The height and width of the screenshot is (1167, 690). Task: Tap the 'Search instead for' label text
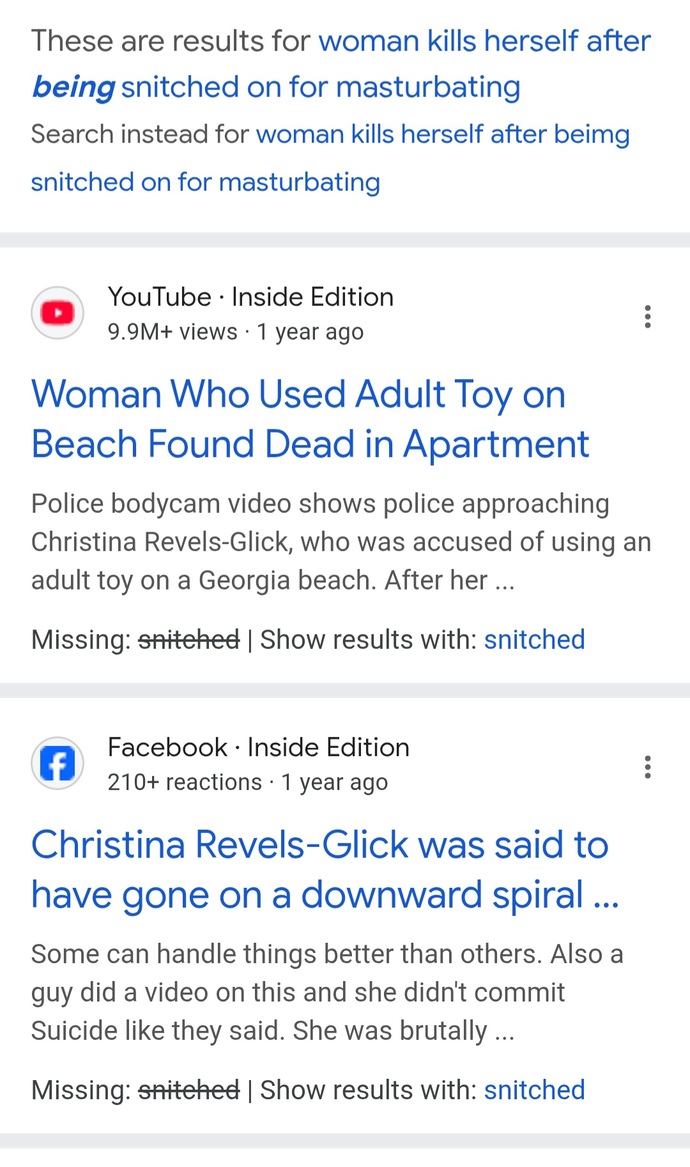[x=140, y=135]
